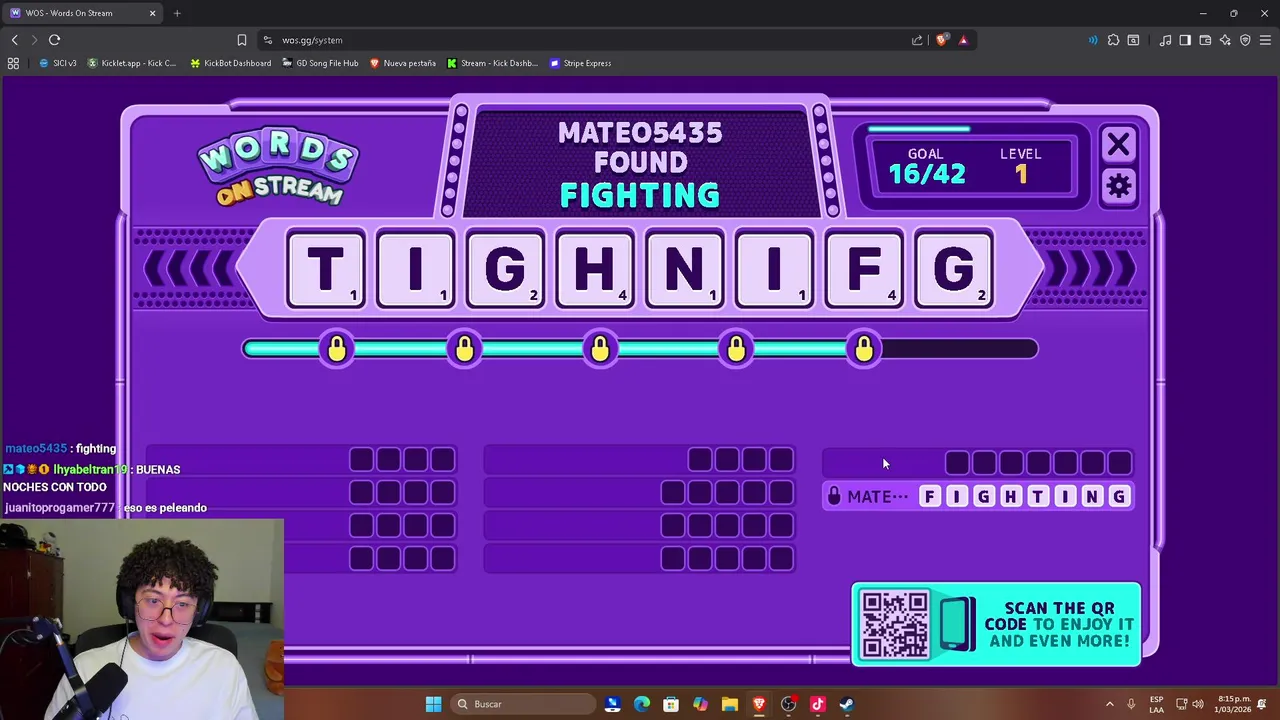Click mateo5435 username in chat
This screenshot has width=1280, height=720.
point(36,449)
